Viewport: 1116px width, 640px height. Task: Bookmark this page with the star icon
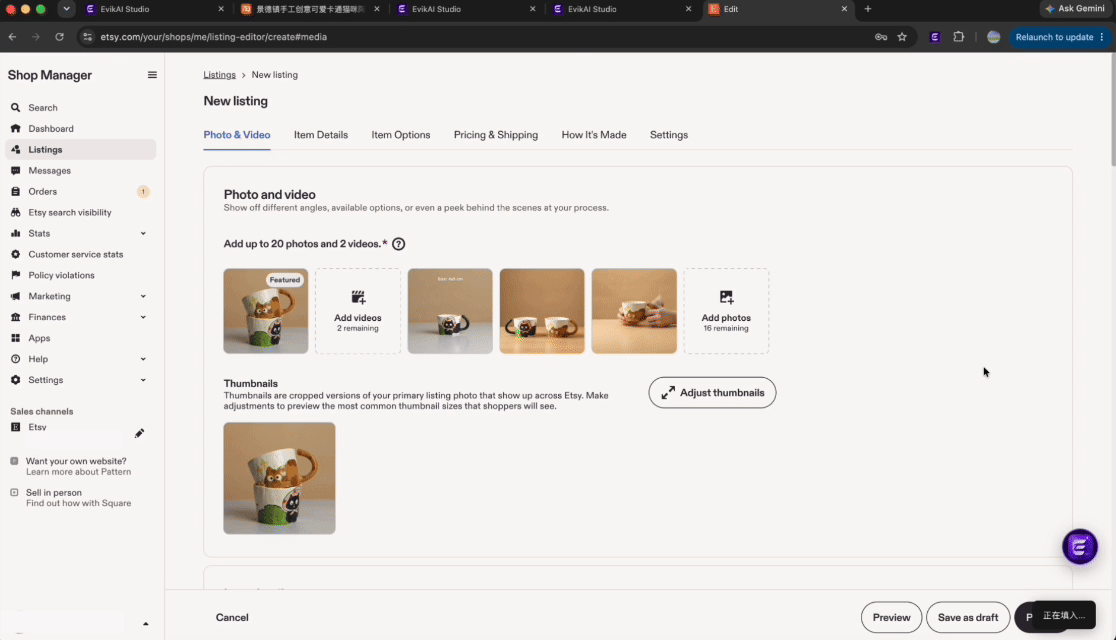(x=902, y=37)
